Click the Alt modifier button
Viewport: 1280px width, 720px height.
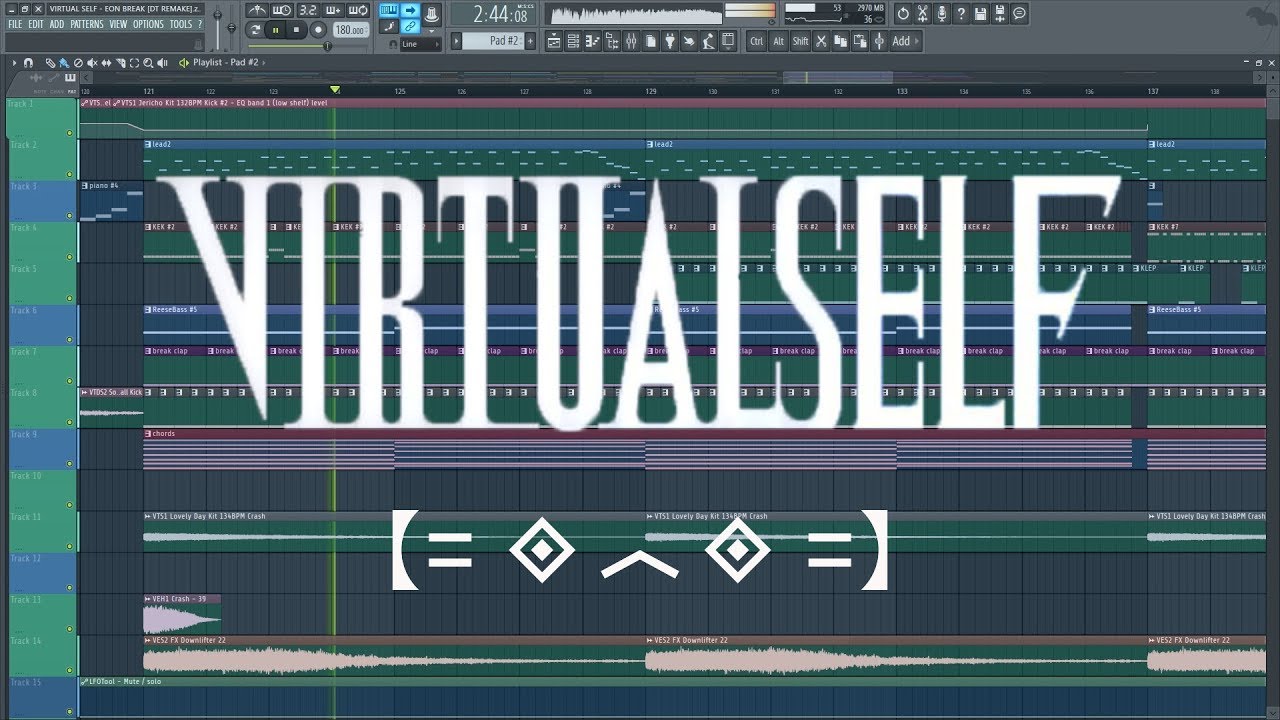click(x=778, y=41)
